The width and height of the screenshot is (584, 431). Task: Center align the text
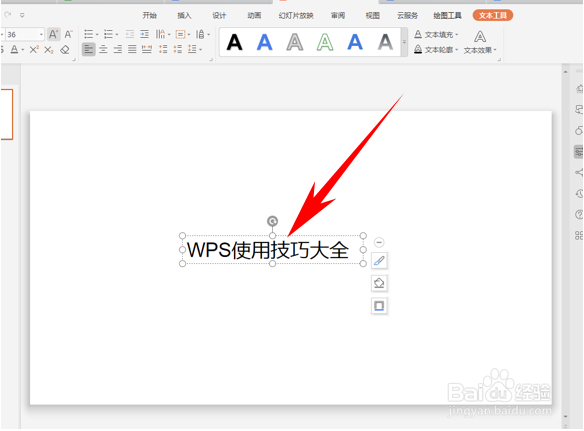pos(103,50)
